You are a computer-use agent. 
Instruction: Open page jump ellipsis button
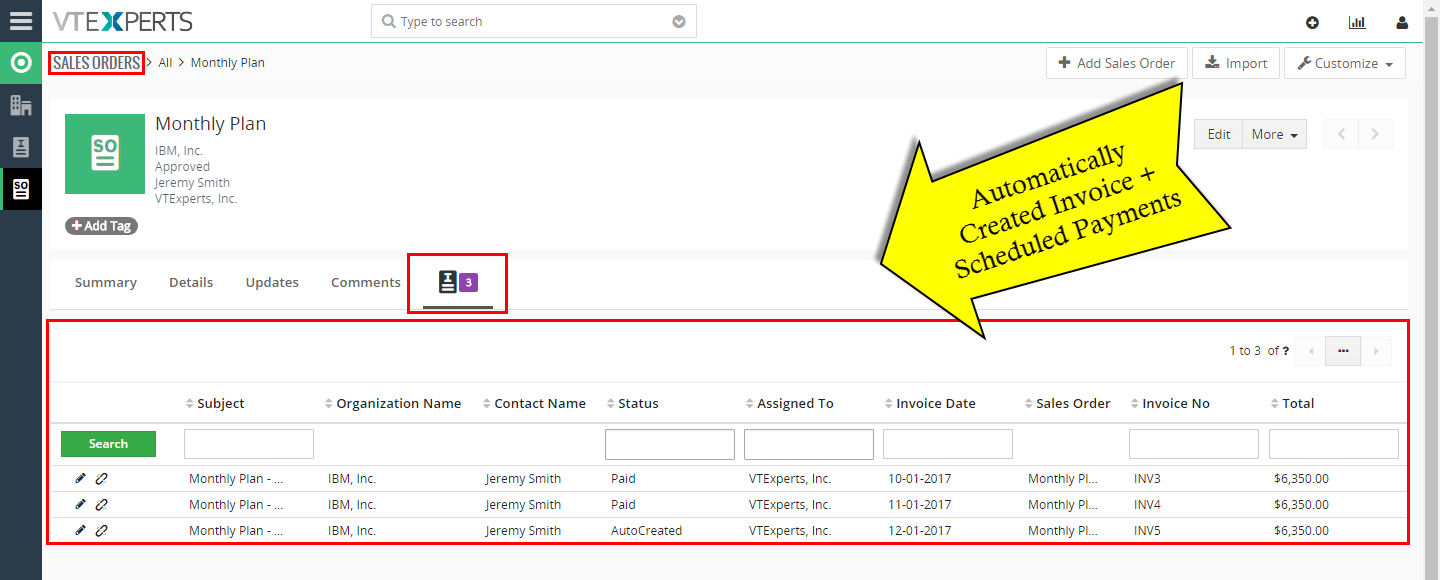coord(1343,351)
